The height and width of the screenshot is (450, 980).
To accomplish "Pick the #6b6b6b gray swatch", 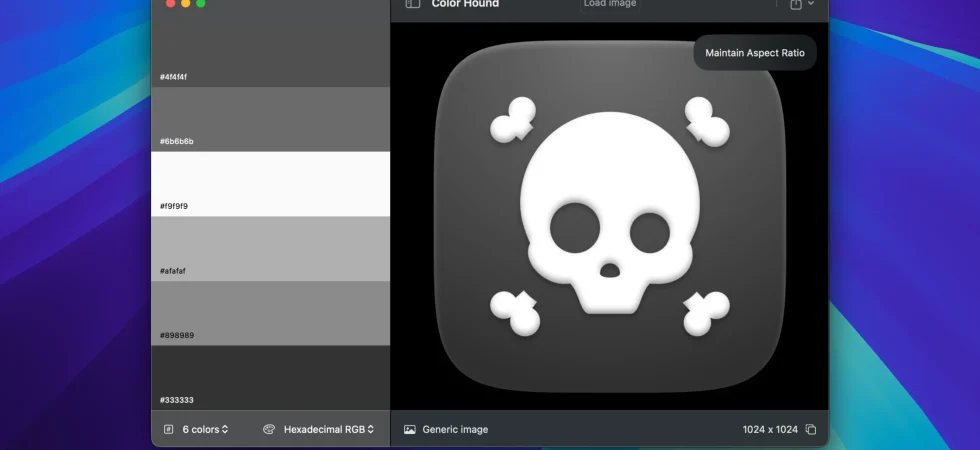I will pyautogui.click(x=271, y=119).
